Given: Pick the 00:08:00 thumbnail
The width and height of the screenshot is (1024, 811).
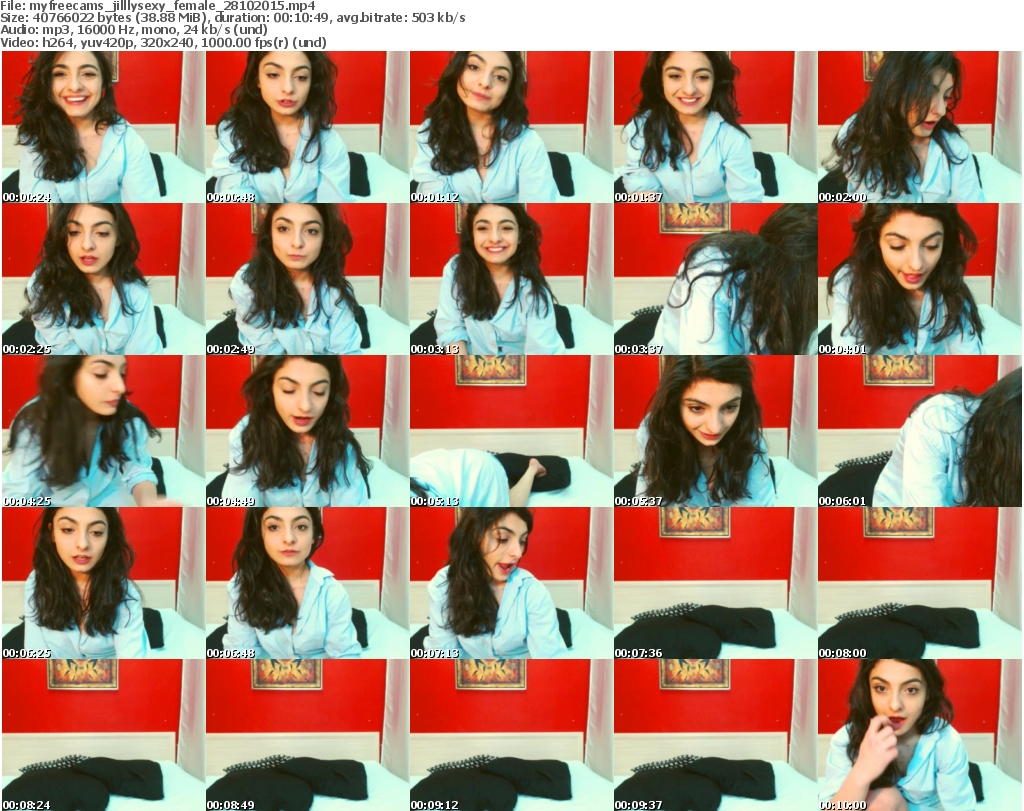Looking at the screenshot, I should (920, 583).
